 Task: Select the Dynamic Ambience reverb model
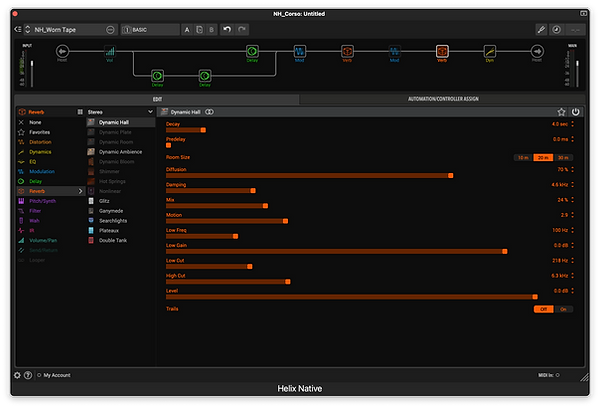click(121, 152)
